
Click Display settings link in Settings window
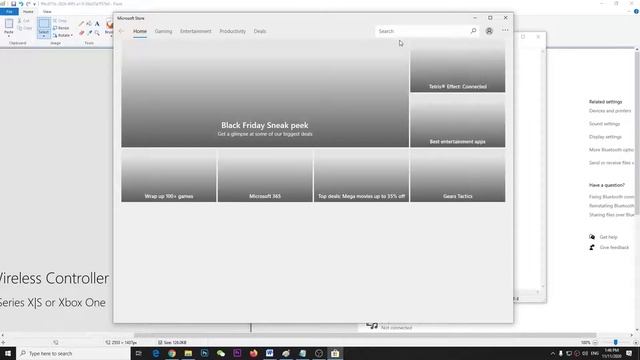tap(605, 137)
